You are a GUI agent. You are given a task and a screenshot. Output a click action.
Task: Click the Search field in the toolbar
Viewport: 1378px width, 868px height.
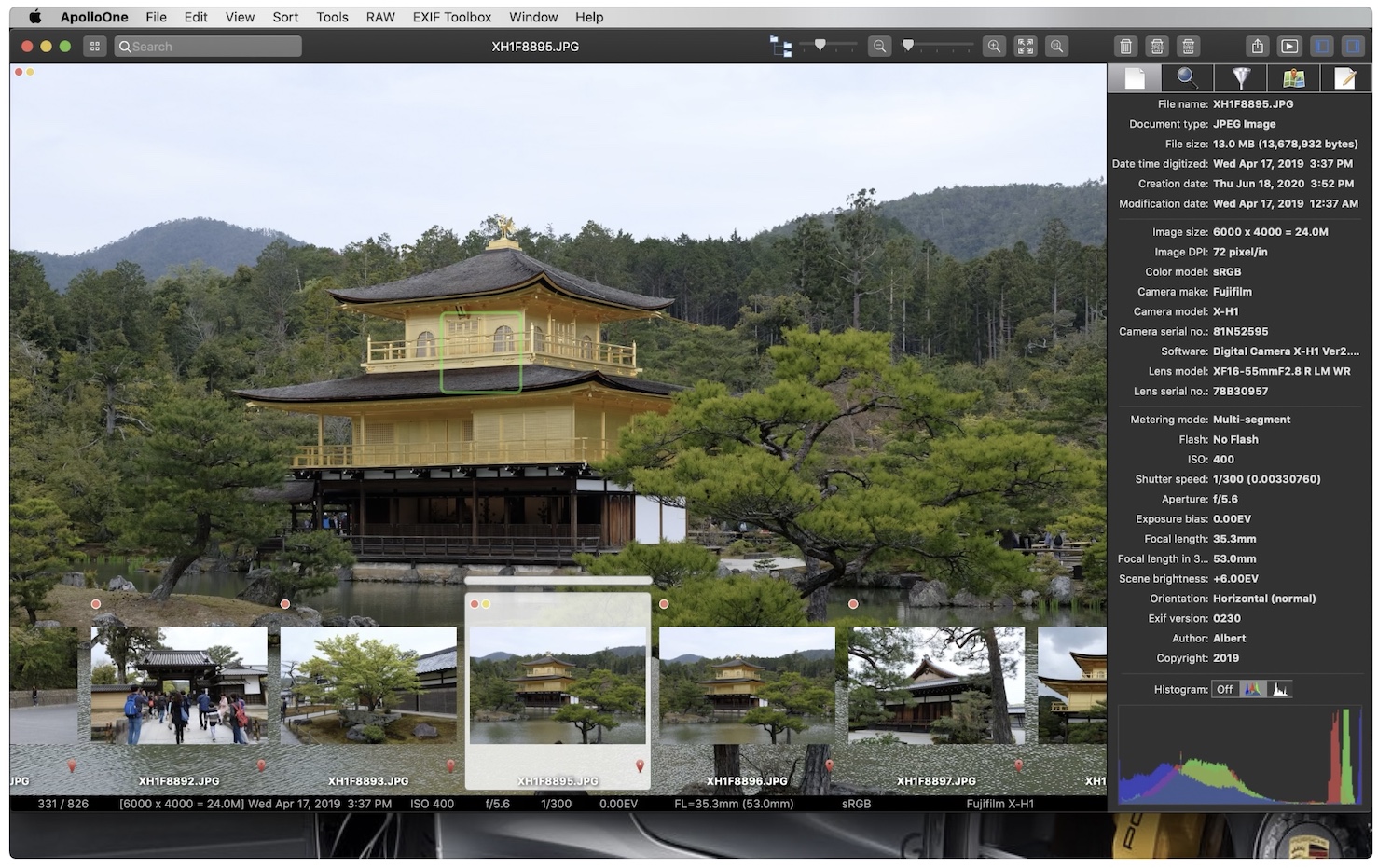[x=209, y=47]
